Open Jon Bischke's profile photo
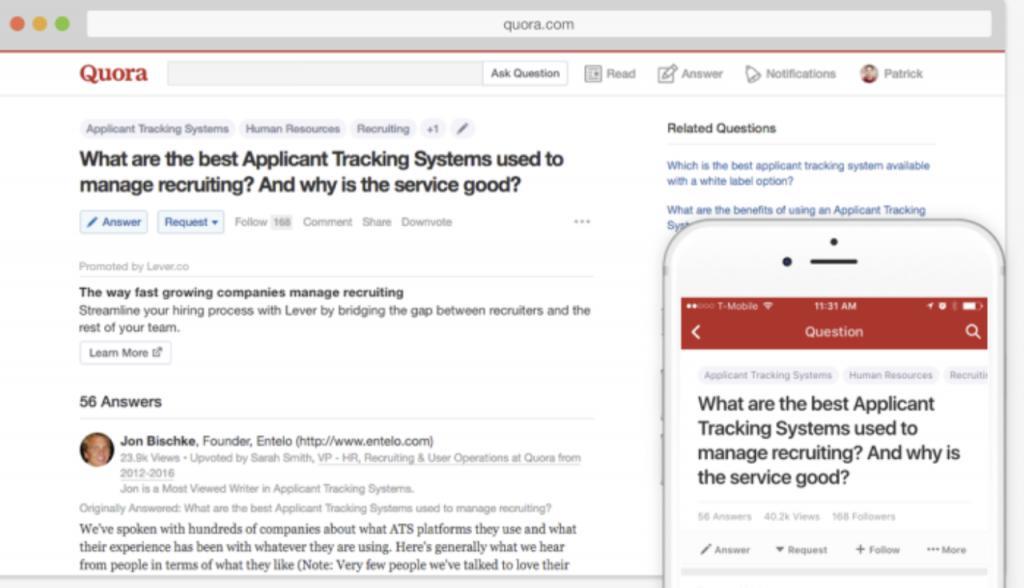1024x588 pixels. 97,449
